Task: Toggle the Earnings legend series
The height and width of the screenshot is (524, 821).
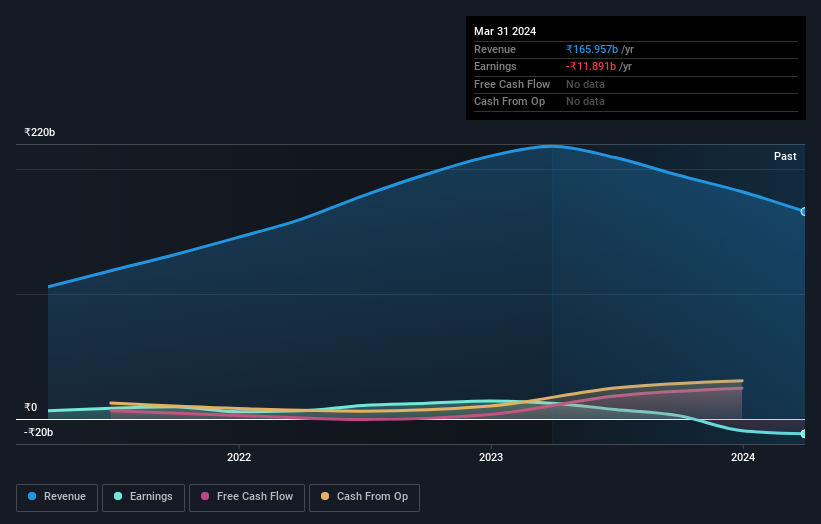Action: [x=143, y=497]
